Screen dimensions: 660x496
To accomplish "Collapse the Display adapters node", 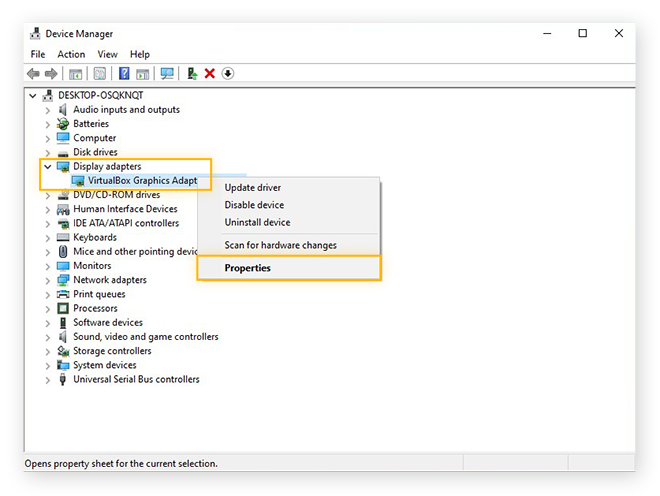I will pos(48,167).
